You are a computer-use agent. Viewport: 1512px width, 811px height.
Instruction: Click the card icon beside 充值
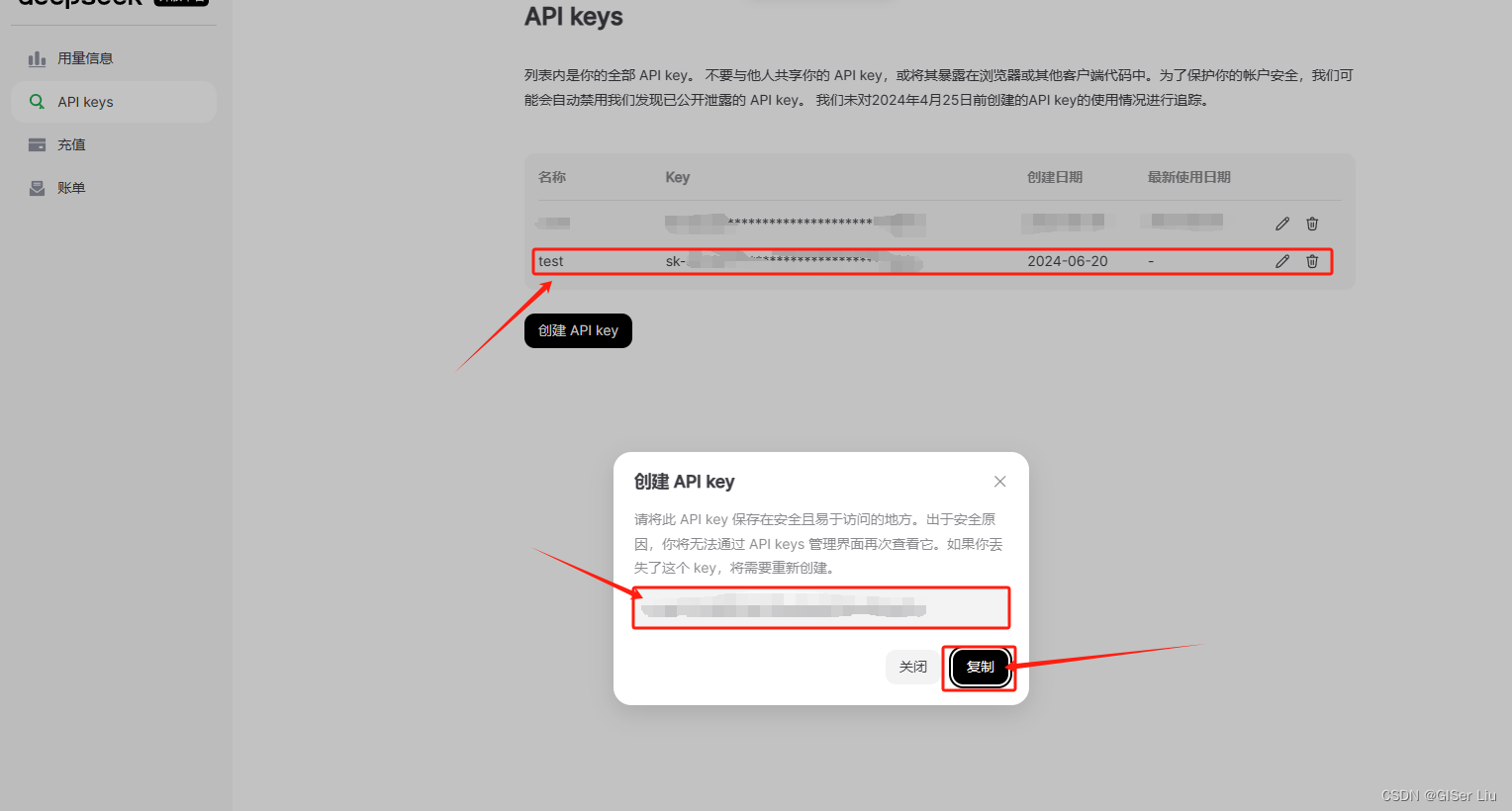[37, 144]
